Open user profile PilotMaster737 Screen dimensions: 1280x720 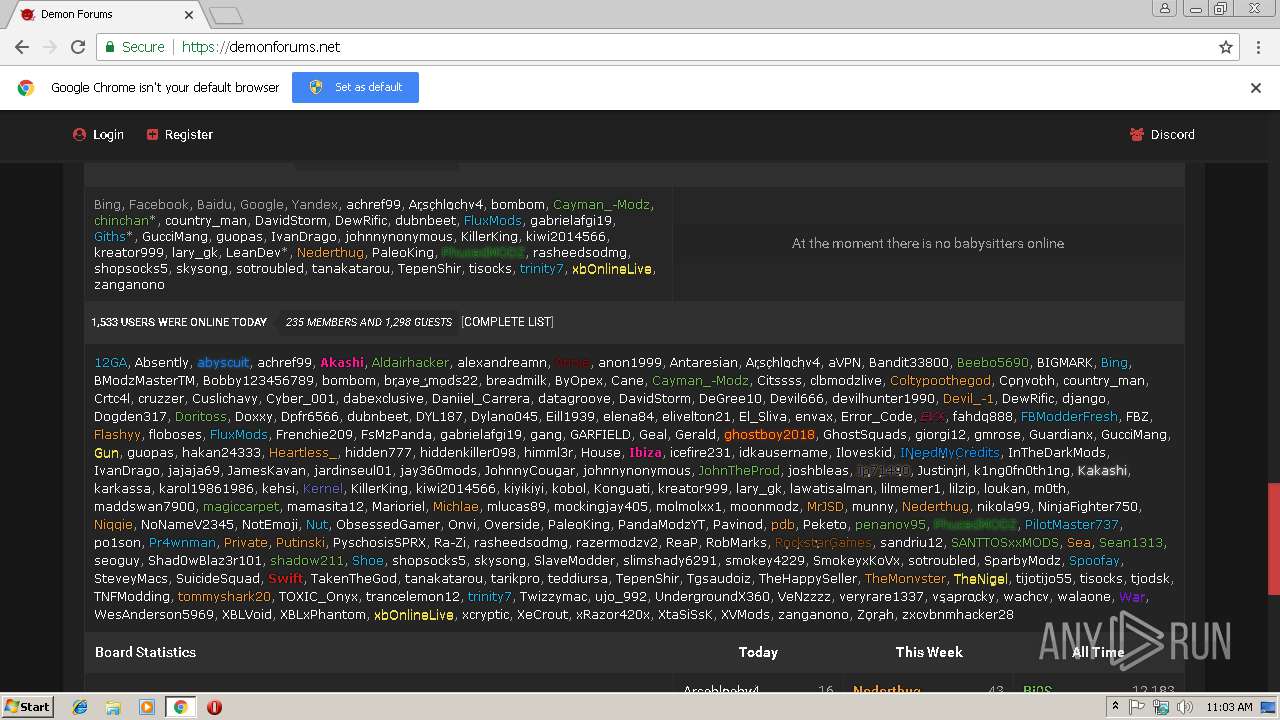click(1072, 525)
